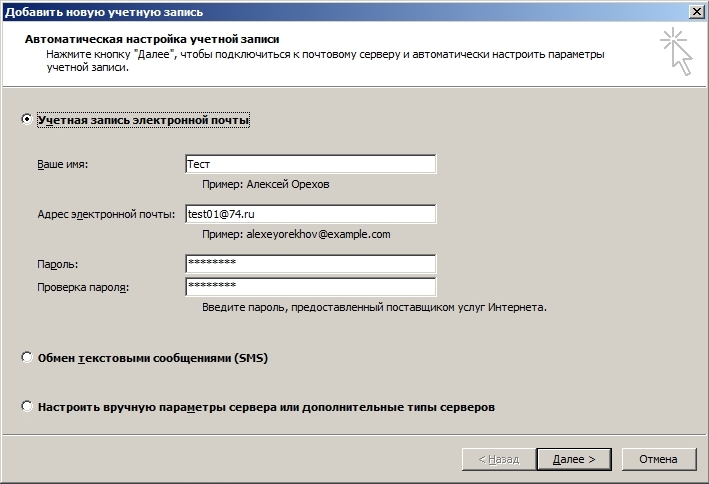Click the 'Ваше имя:' label
This screenshot has width=709, height=484.
(x=62, y=164)
